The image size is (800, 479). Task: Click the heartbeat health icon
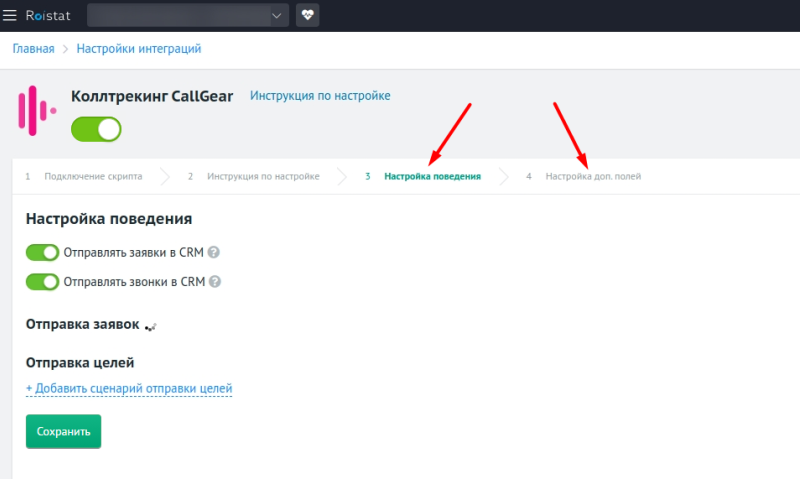[308, 15]
